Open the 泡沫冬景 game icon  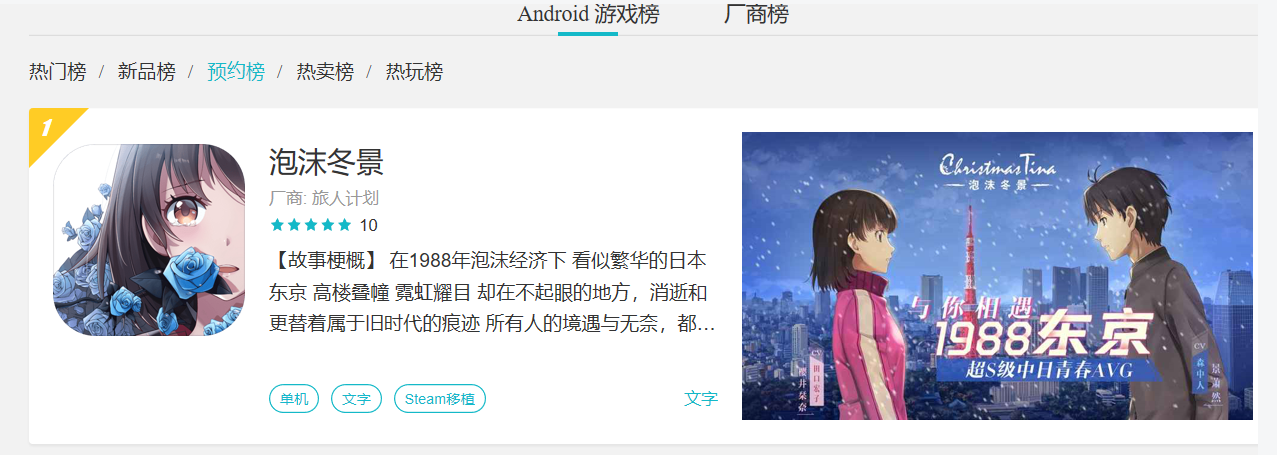149,240
